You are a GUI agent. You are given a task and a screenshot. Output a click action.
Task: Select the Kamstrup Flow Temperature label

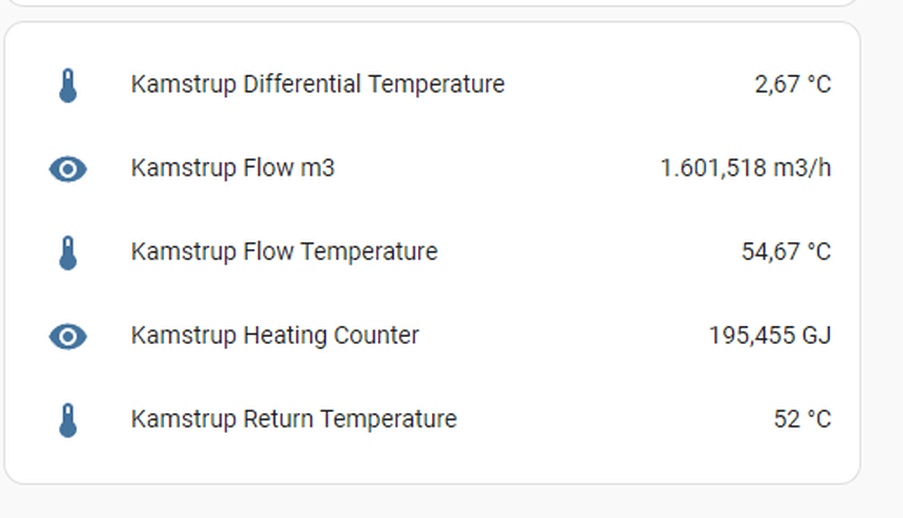coord(284,252)
